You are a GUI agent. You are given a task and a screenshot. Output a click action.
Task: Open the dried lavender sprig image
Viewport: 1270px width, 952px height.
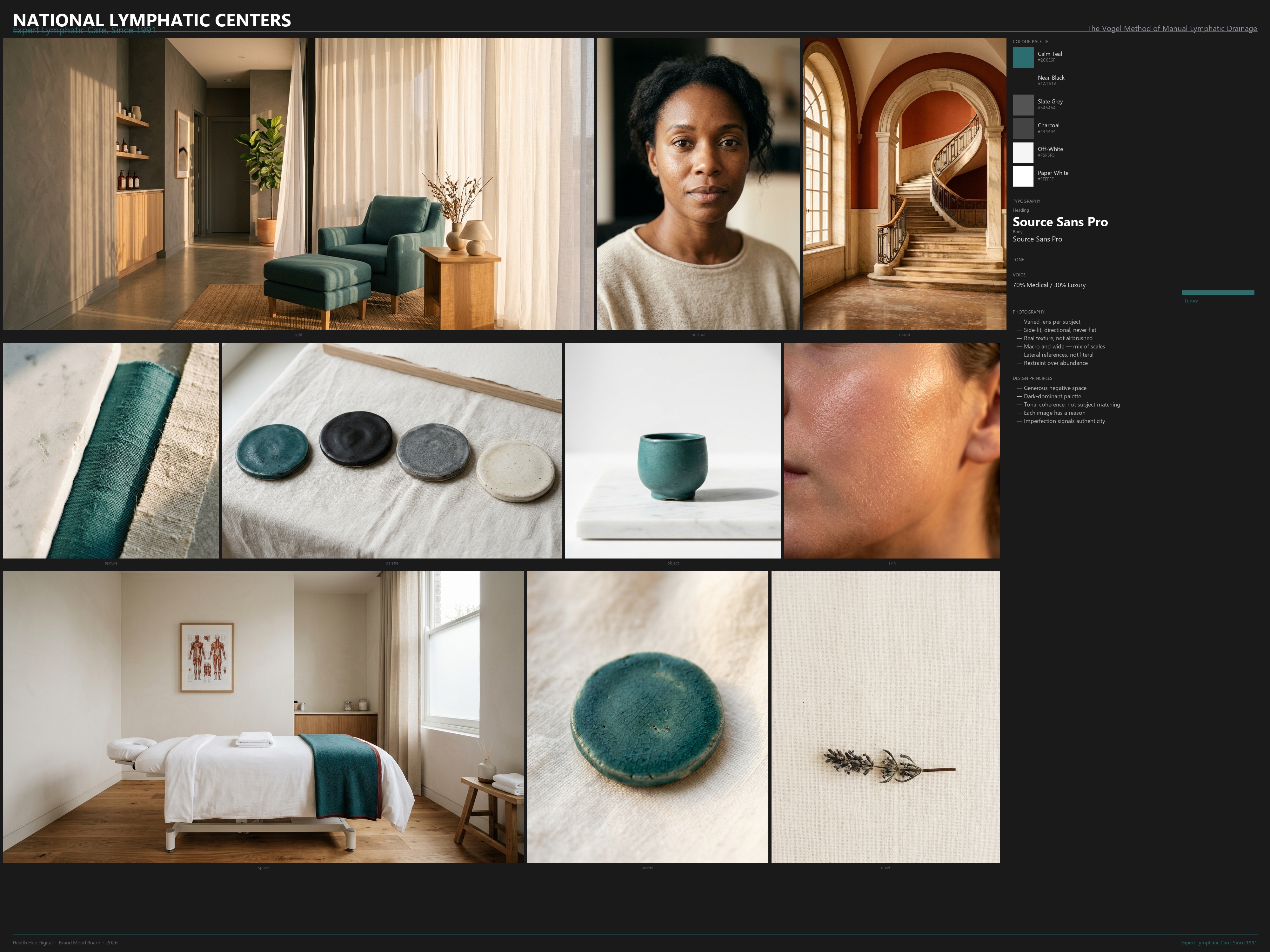(885, 717)
